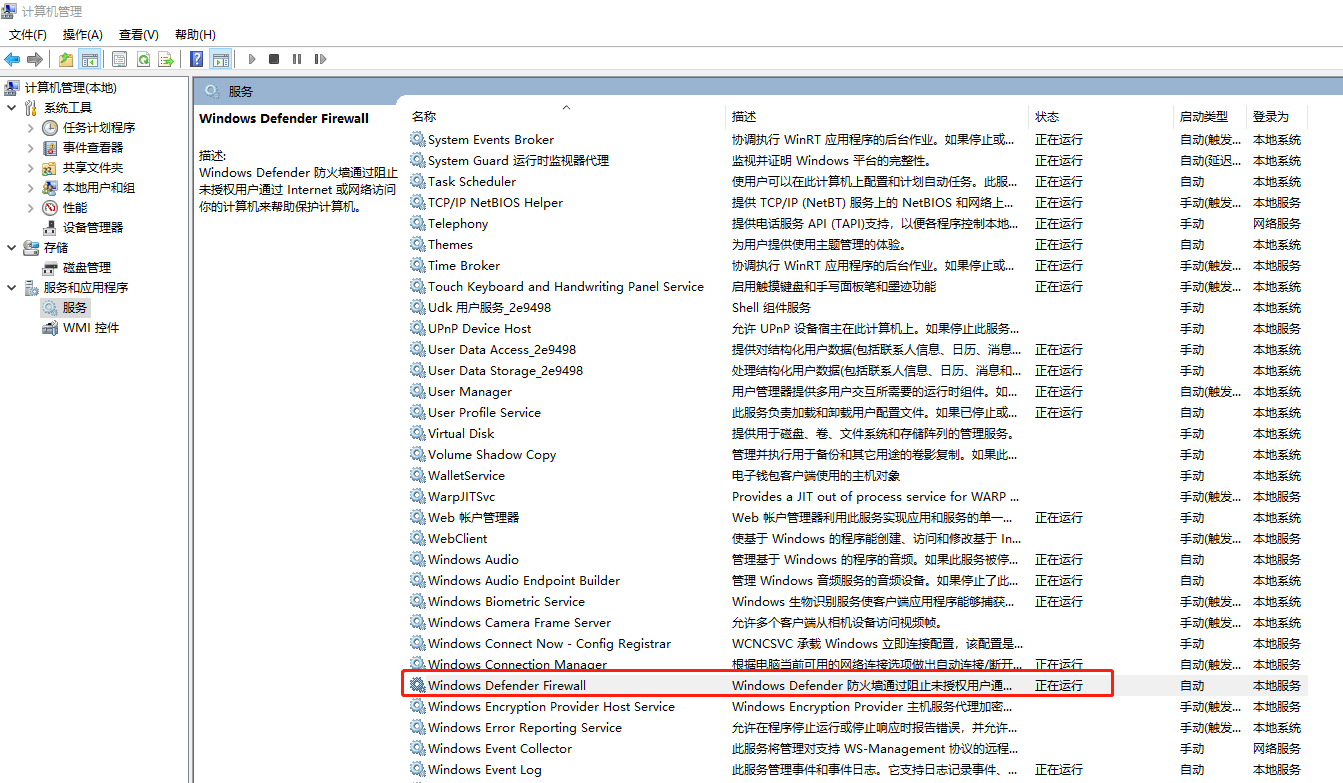
Task: Select the 磁盘管理 icon in tree
Action: [50, 268]
